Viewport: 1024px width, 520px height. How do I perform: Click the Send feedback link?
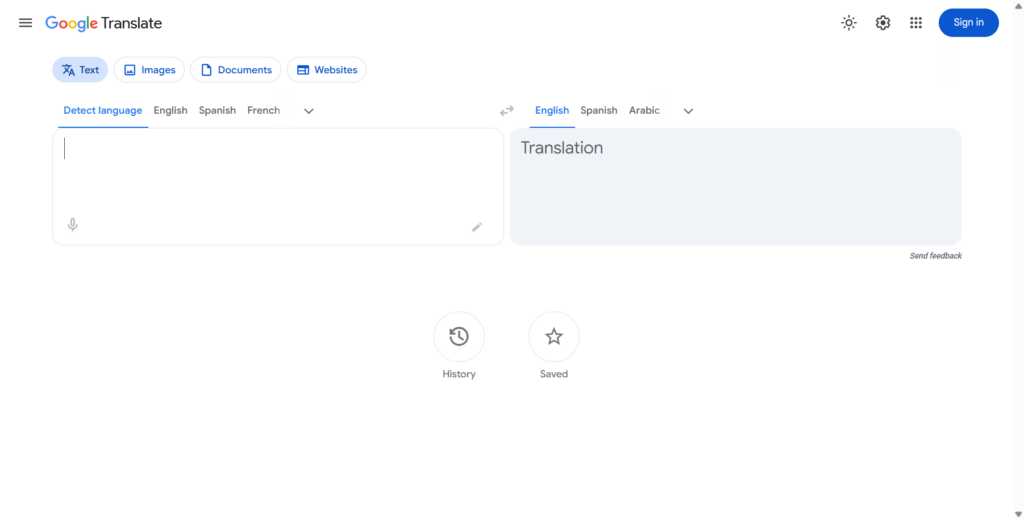(935, 256)
